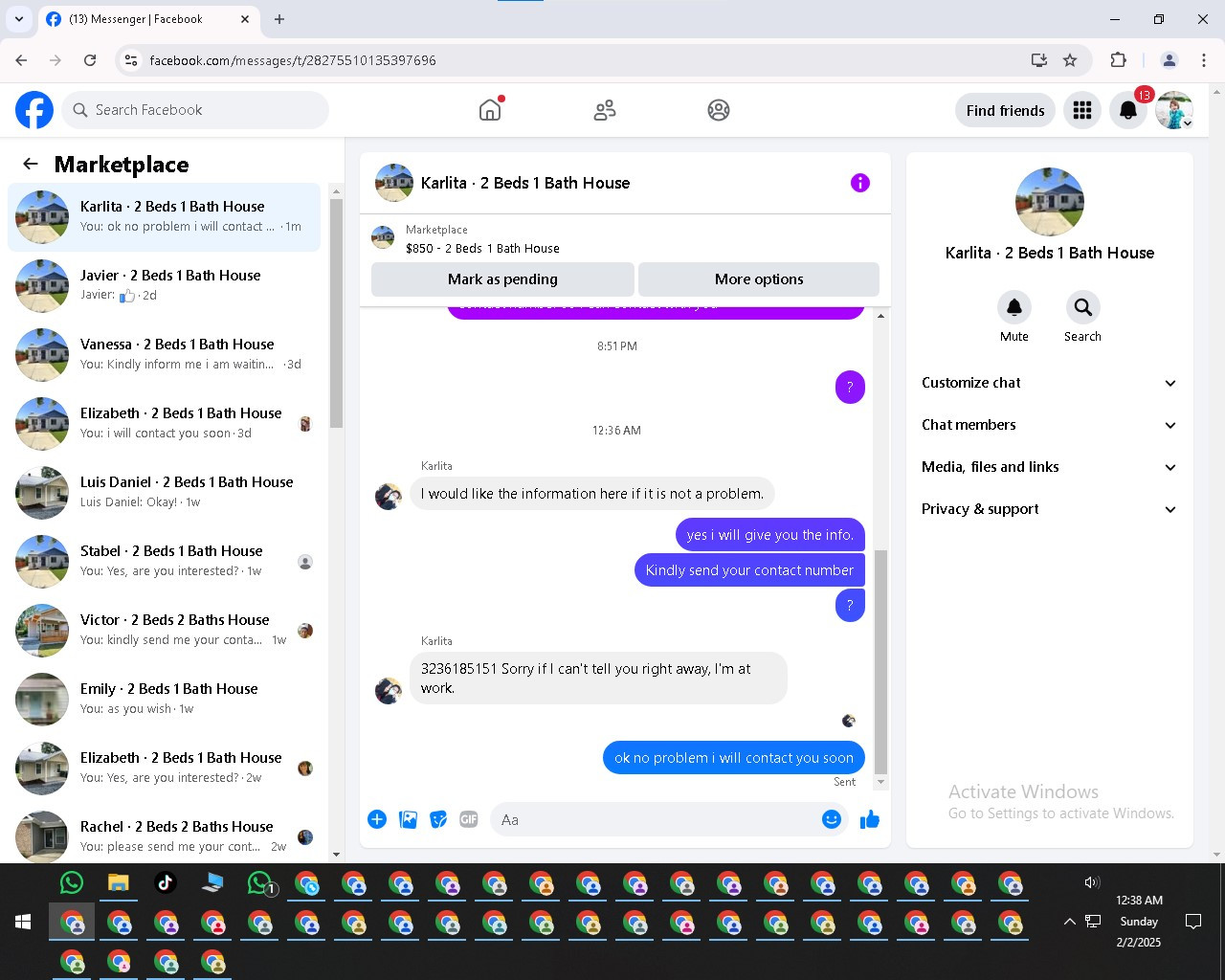This screenshot has height=980, width=1225.
Task: Open the Facebook menu grid icon
Action: tap(1082, 110)
